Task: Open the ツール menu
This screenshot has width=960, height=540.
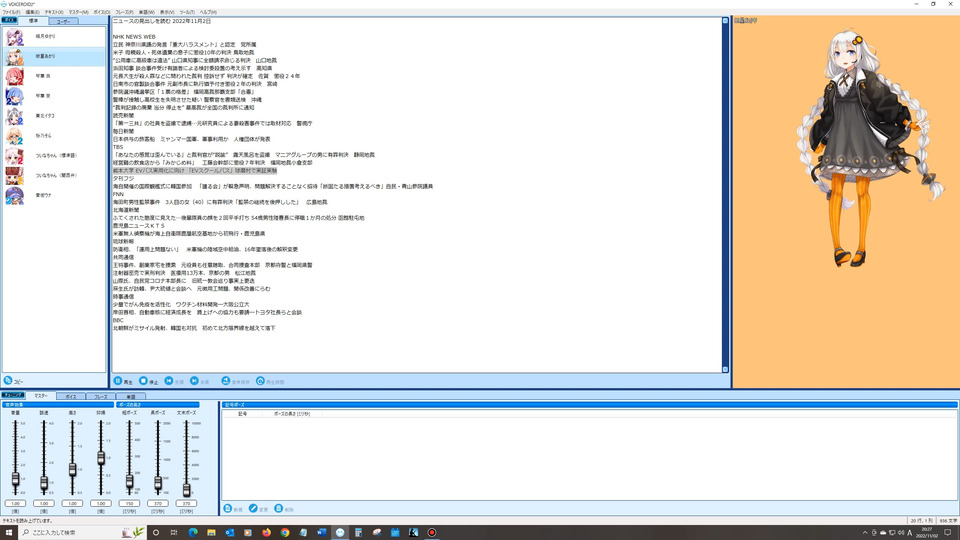Action: [x=187, y=12]
